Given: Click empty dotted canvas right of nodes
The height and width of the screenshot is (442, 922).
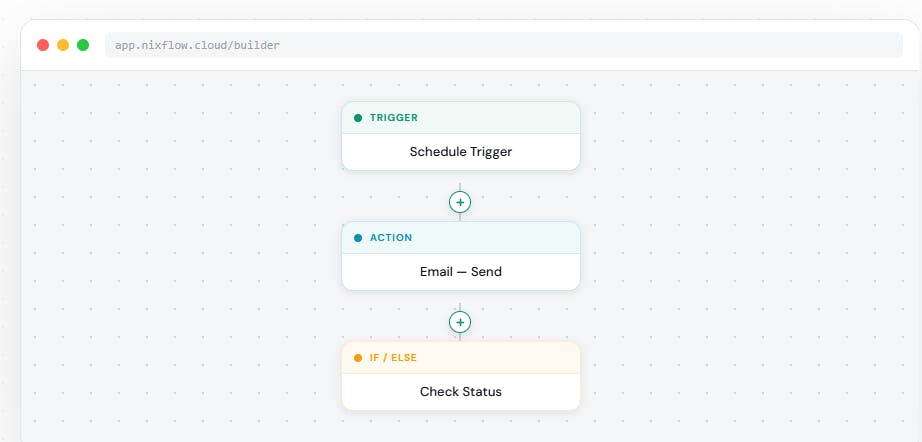Looking at the screenshot, I should (x=747, y=253).
